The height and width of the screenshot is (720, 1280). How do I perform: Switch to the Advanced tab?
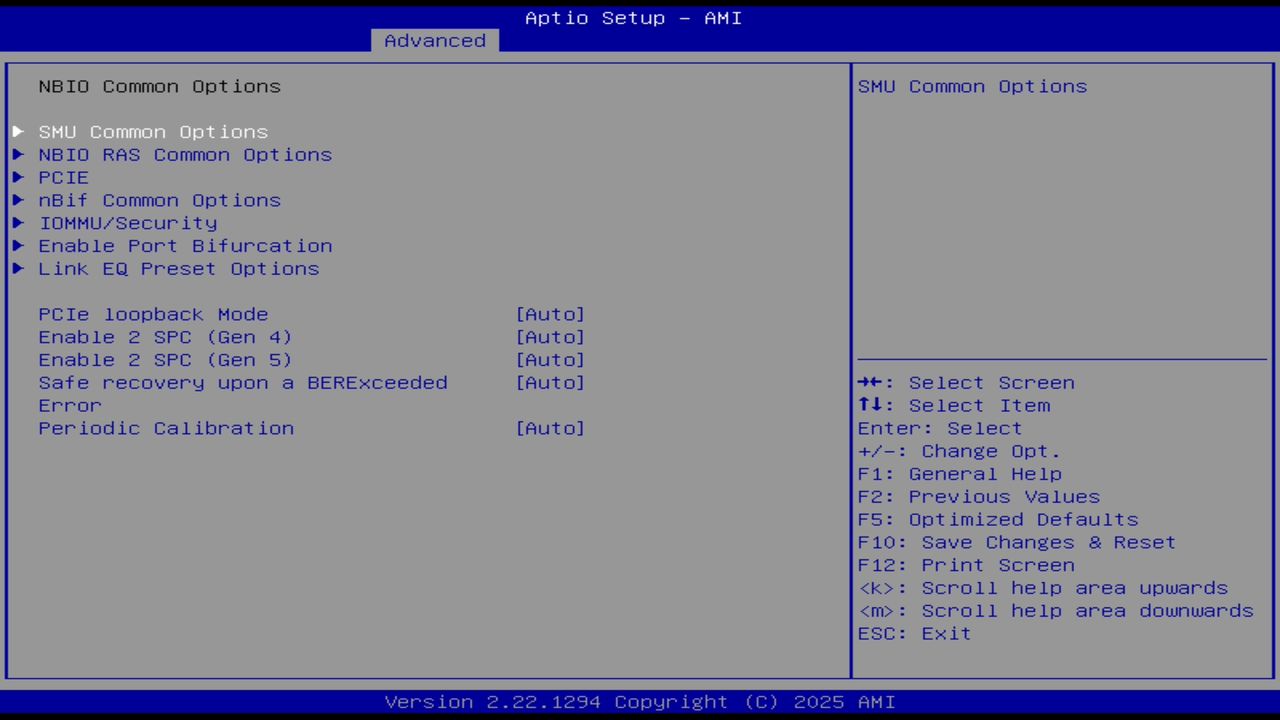click(x=434, y=40)
